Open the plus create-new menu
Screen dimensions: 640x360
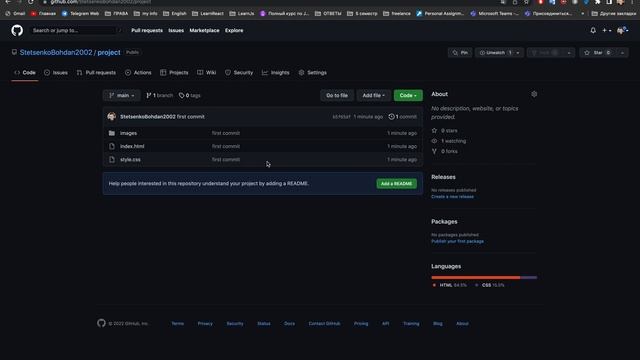[607, 30]
